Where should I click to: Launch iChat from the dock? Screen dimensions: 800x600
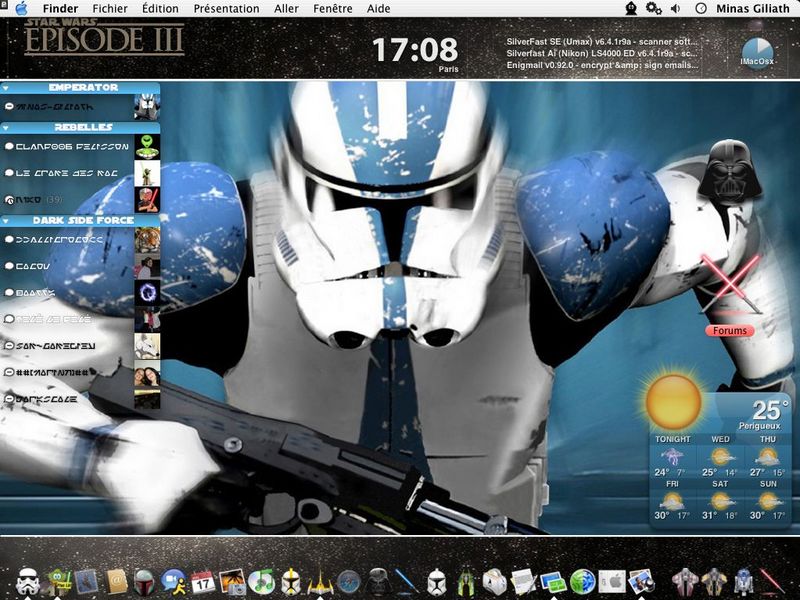pyautogui.click(x=173, y=582)
